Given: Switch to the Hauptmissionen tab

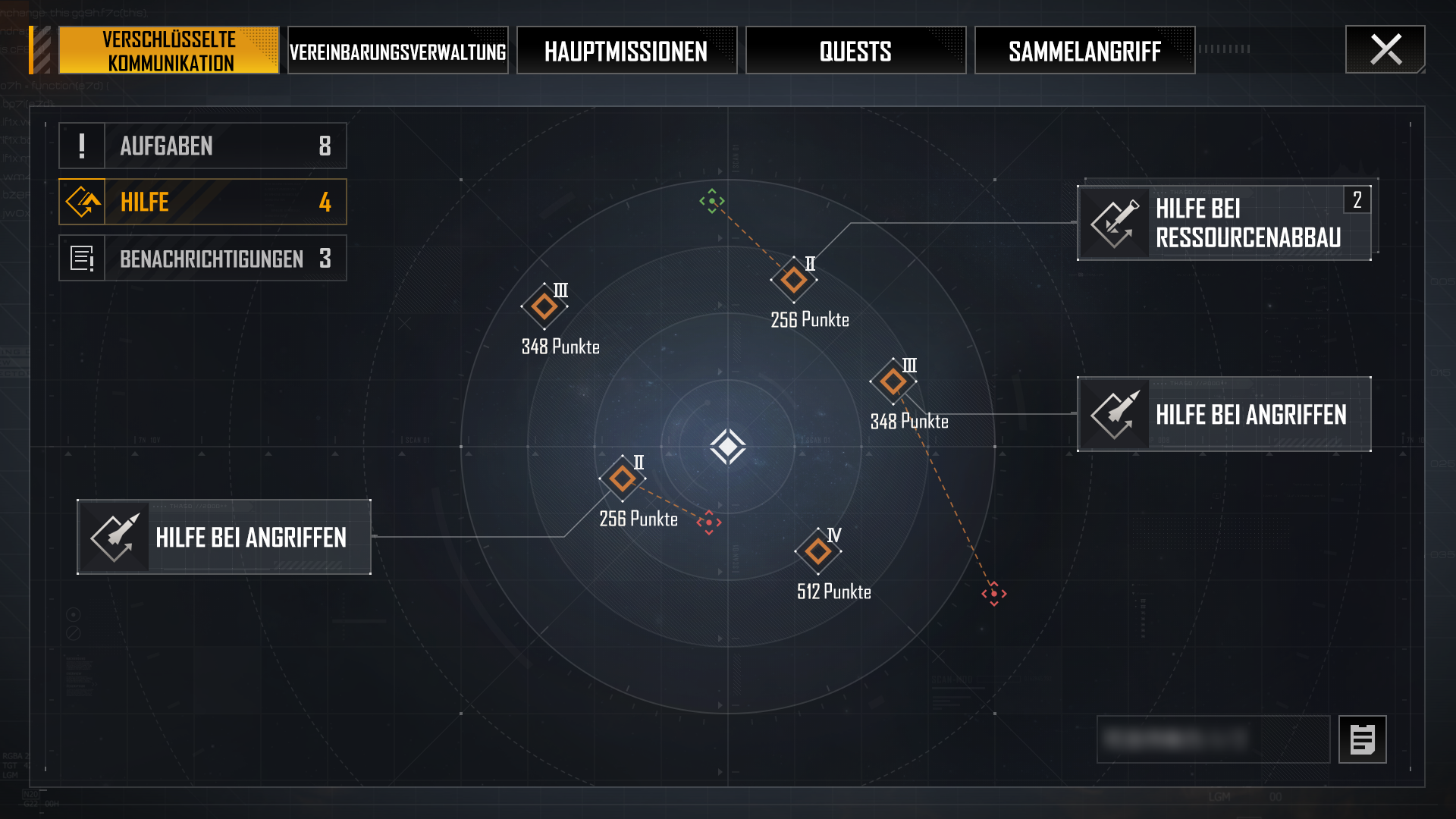Looking at the screenshot, I should [627, 51].
